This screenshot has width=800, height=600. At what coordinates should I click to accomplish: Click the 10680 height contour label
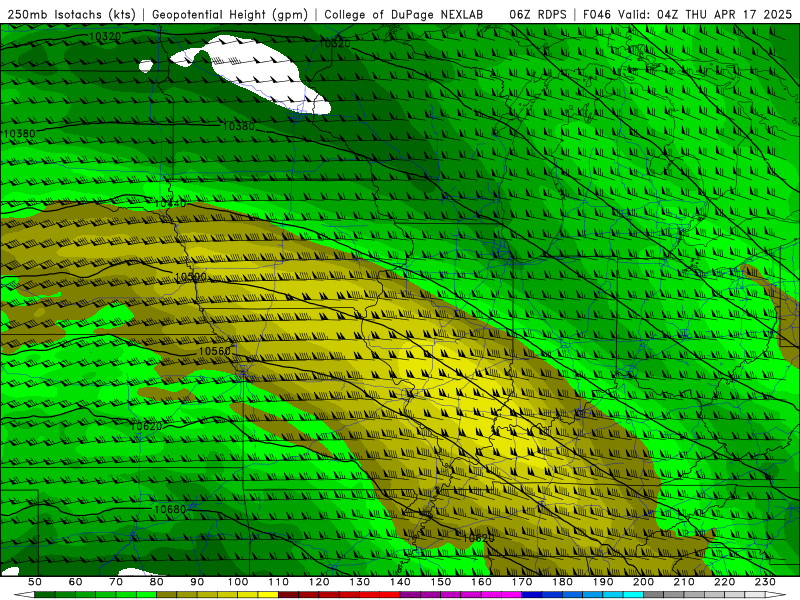click(170, 509)
